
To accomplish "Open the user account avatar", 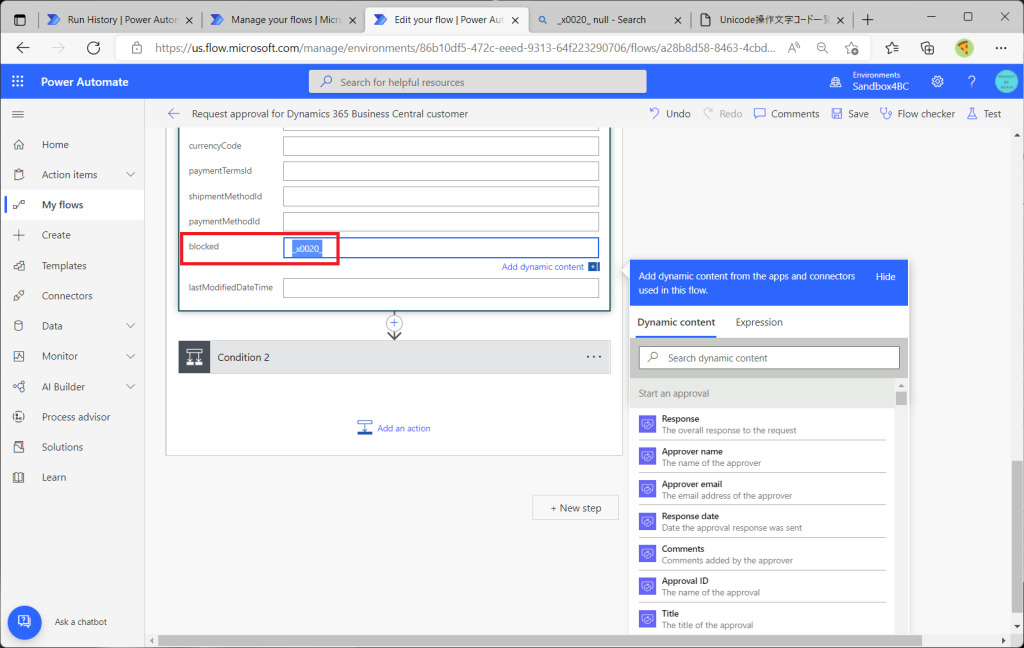I will 1006,82.
